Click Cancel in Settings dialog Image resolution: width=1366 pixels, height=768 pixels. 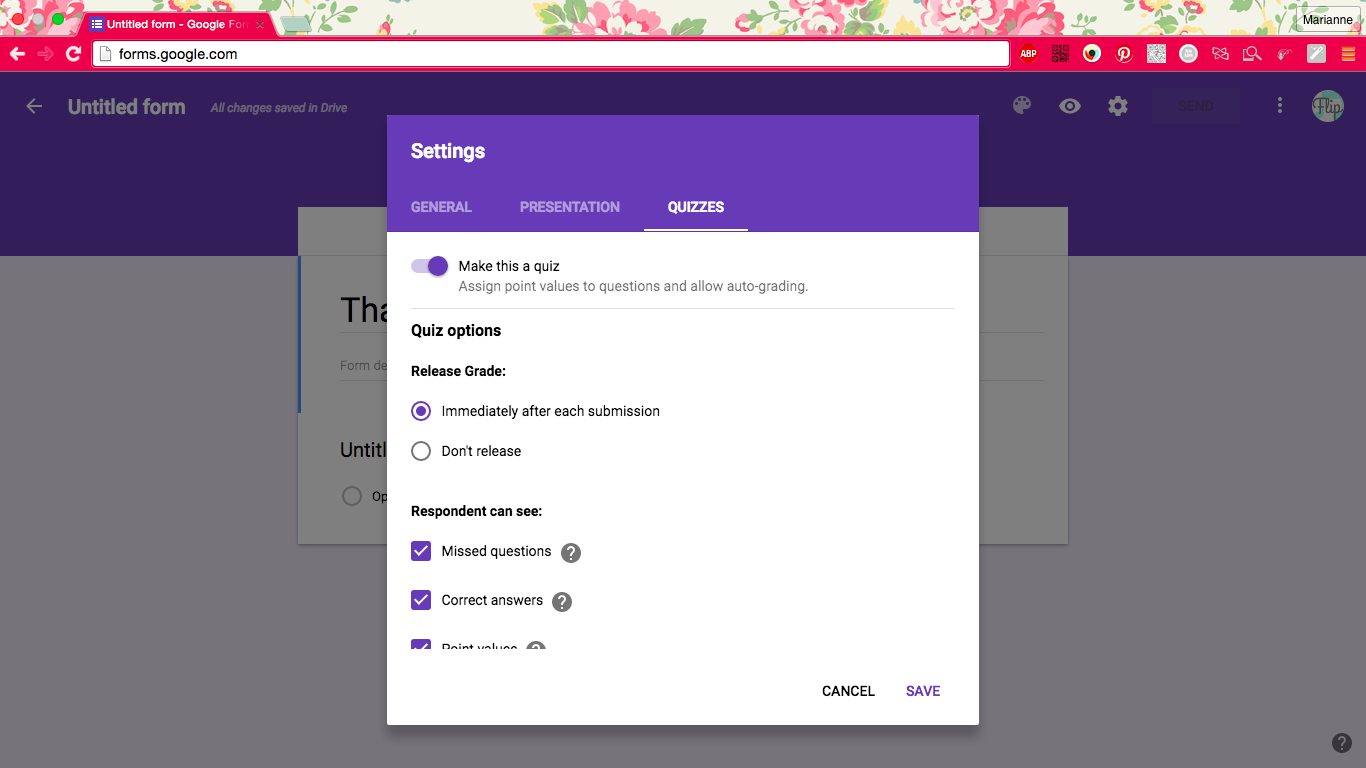[x=848, y=691]
